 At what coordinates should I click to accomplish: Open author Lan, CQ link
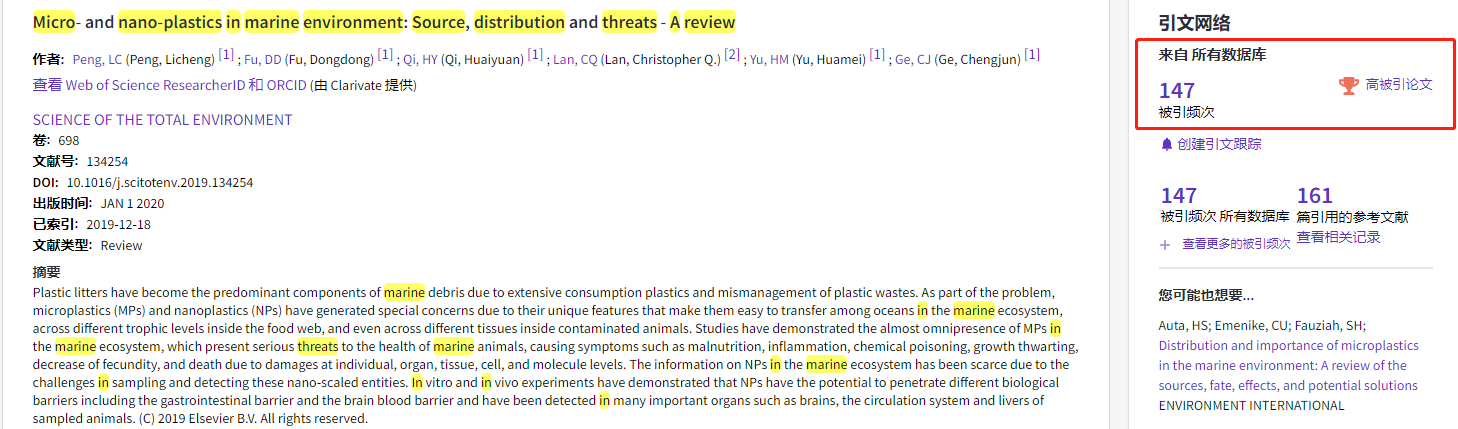point(575,59)
